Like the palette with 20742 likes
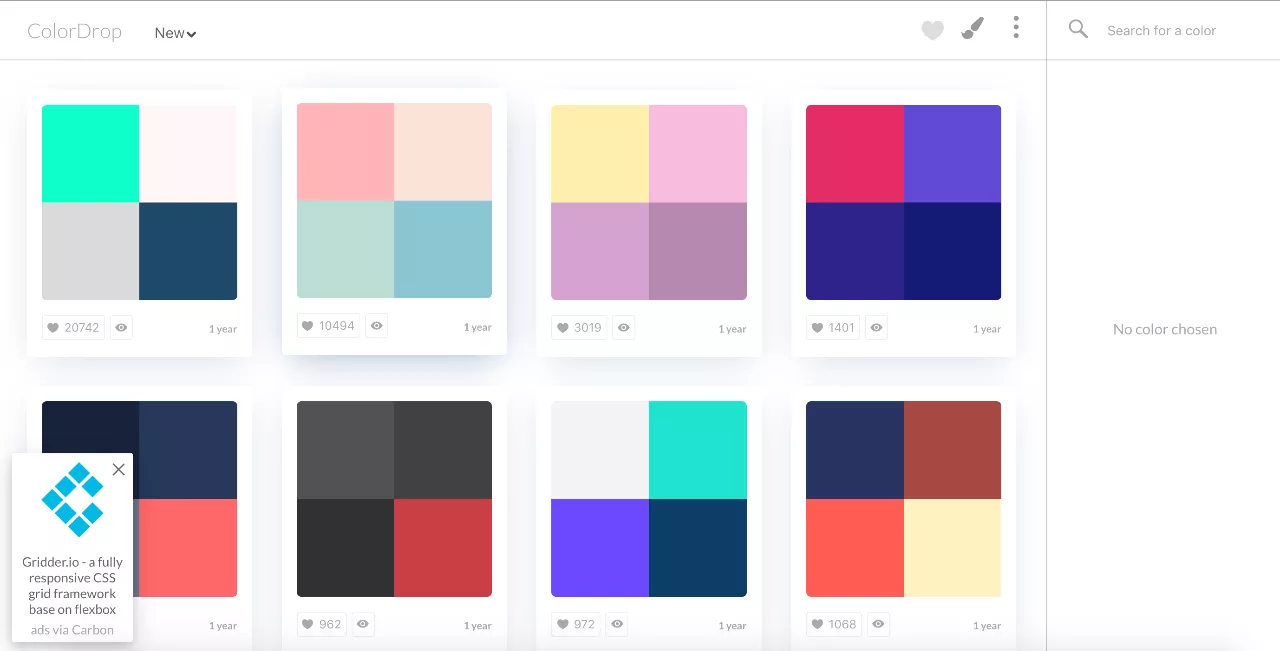 click(x=74, y=327)
